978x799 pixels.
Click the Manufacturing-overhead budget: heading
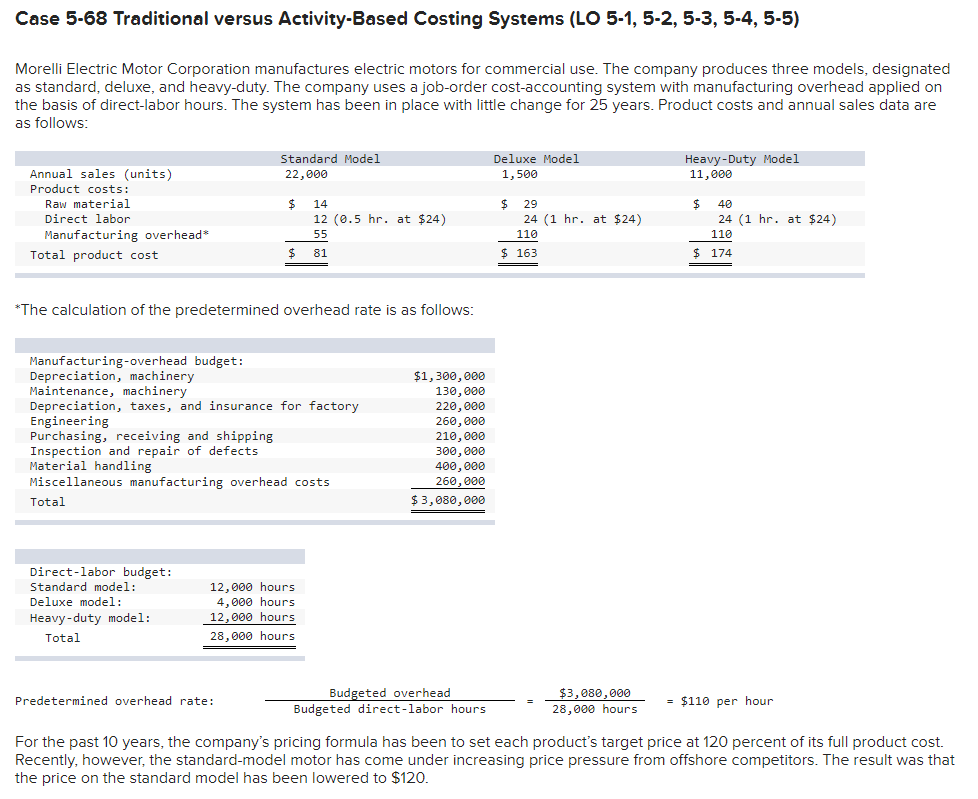pyautogui.click(x=137, y=361)
